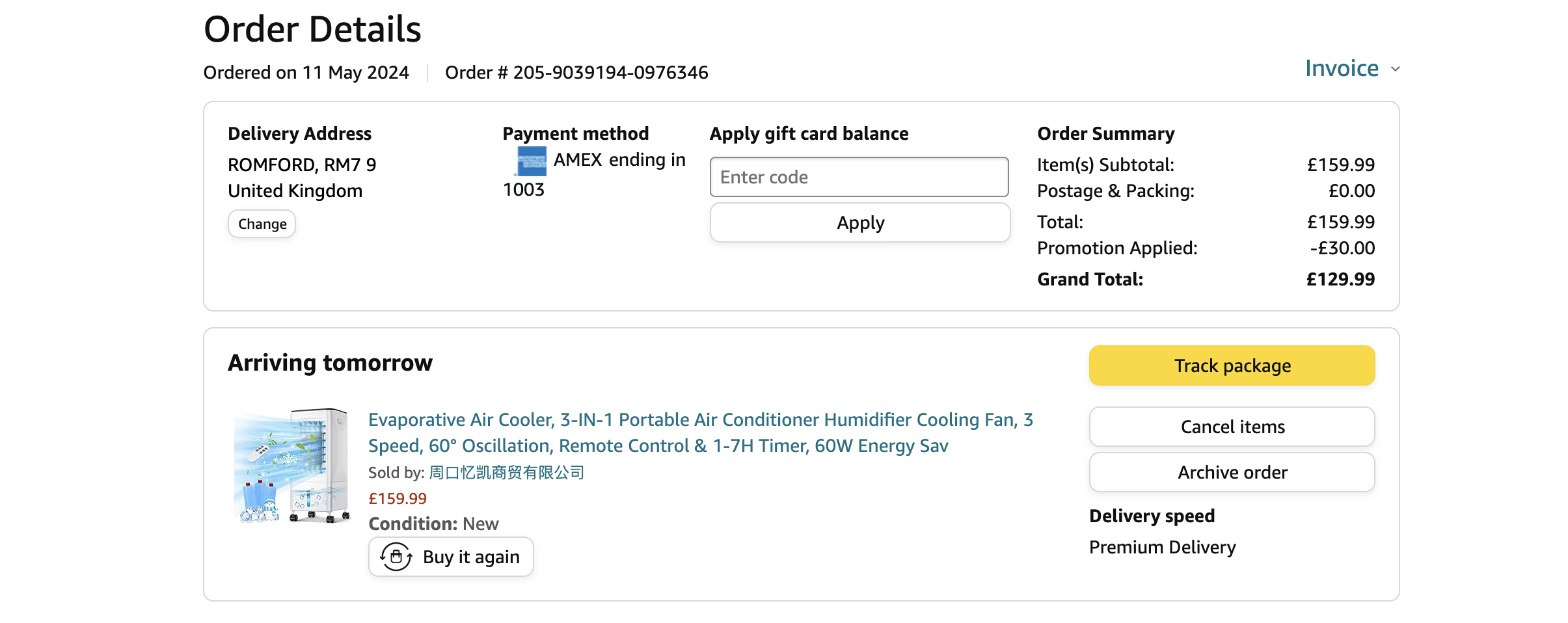Open the Evaporative Air Cooler product title link
This screenshot has width=1568, height=623.
coord(700,432)
